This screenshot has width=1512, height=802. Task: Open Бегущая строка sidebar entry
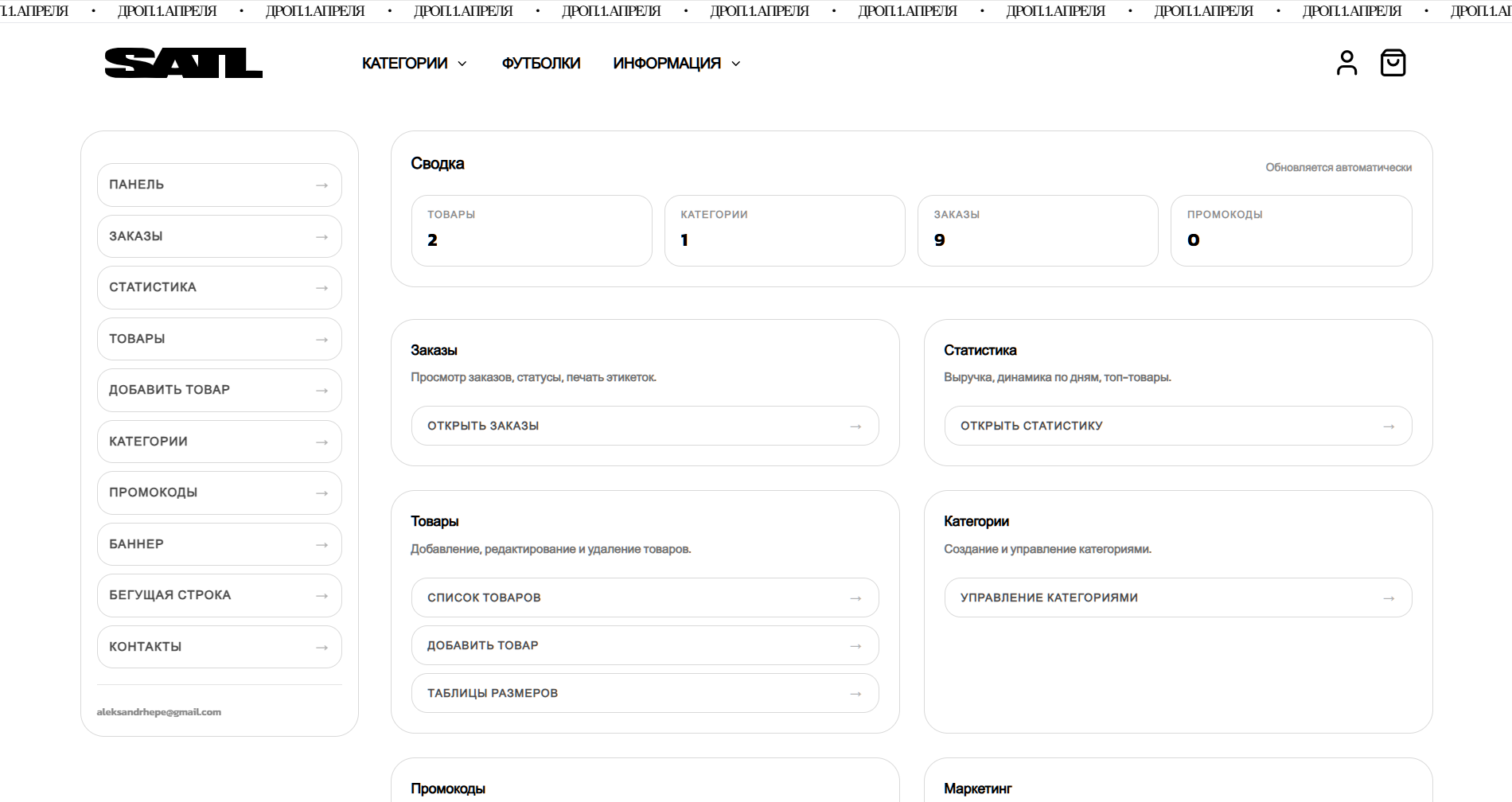tap(220, 595)
